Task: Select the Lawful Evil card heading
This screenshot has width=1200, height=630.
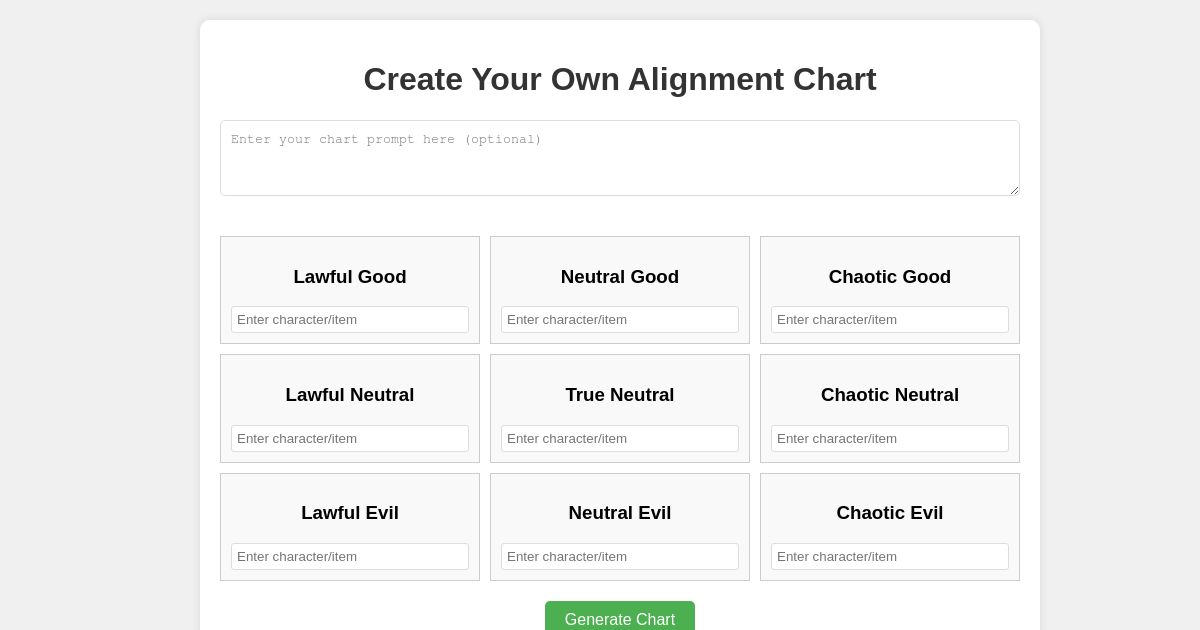Action: [x=350, y=513]
